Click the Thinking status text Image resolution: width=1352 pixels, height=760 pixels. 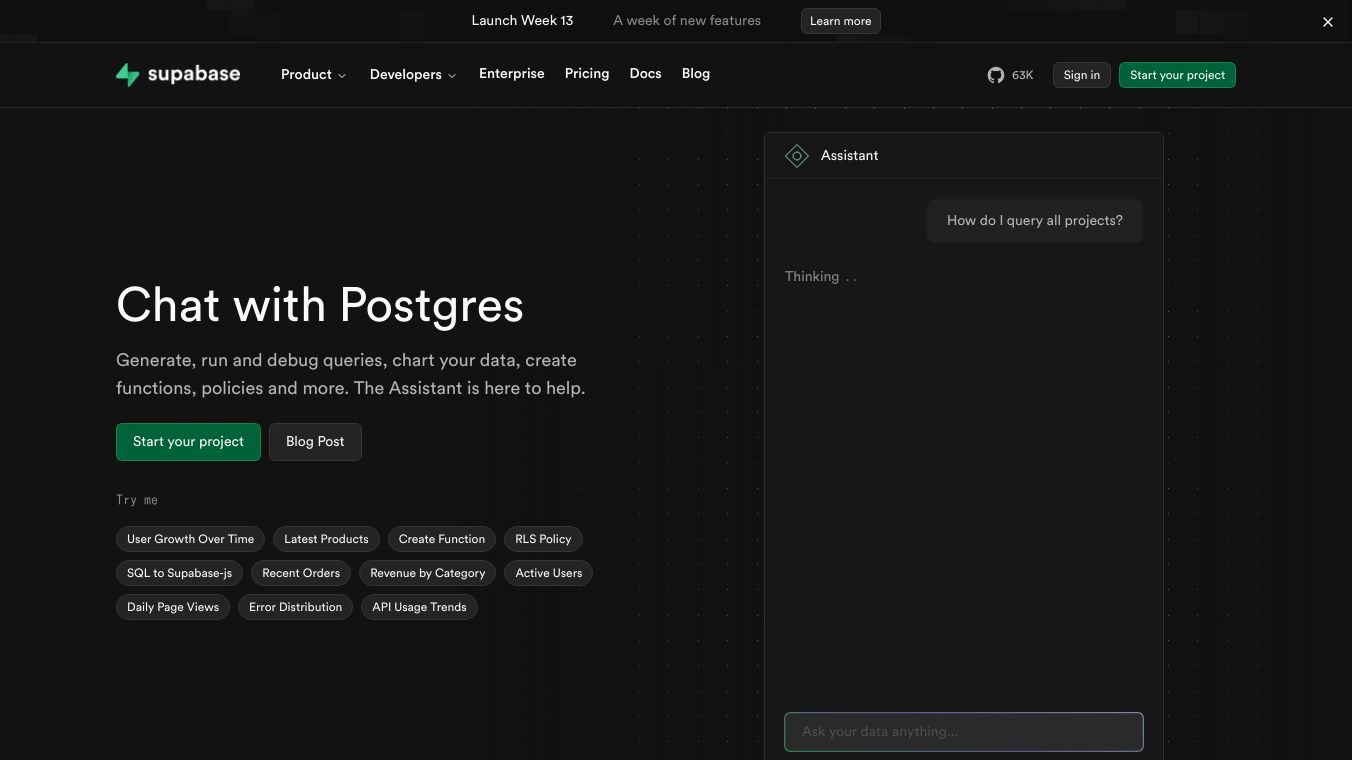[821, 277]
